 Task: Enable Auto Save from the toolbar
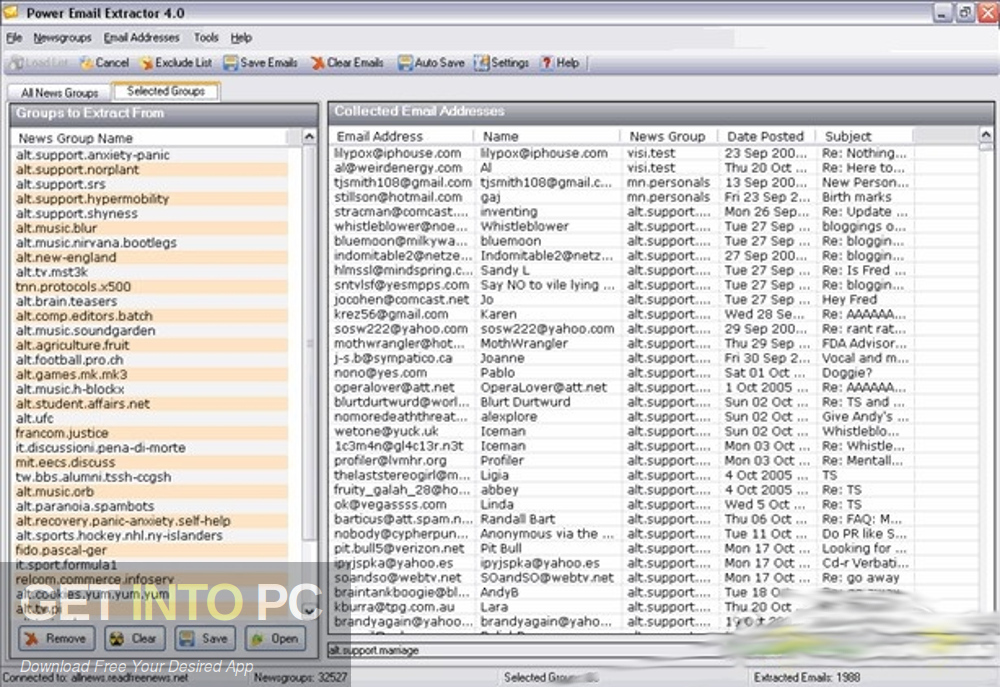pos(430,62)
